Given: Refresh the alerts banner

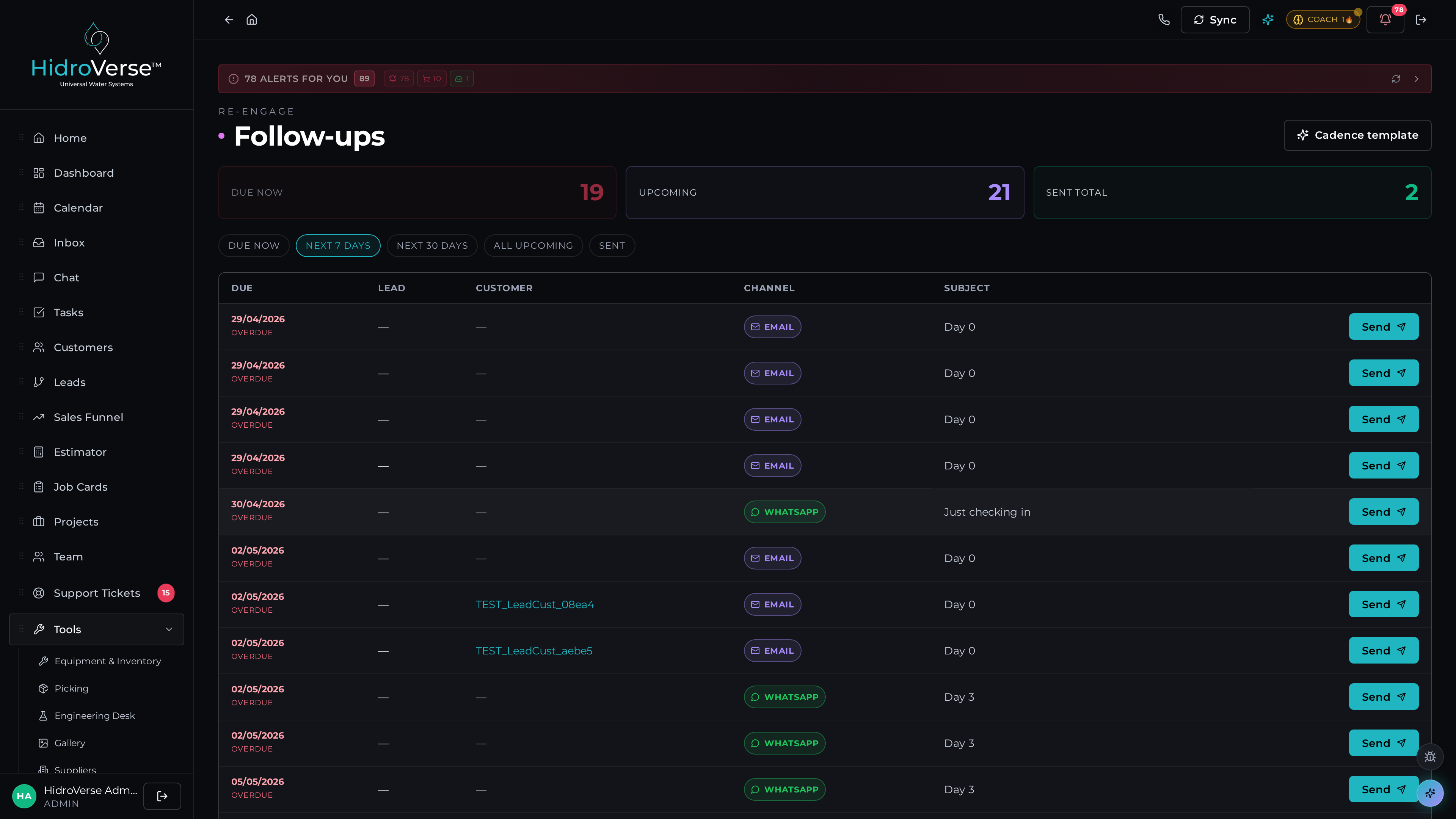Looking at the screenshot, I should tap(1396, 78).
